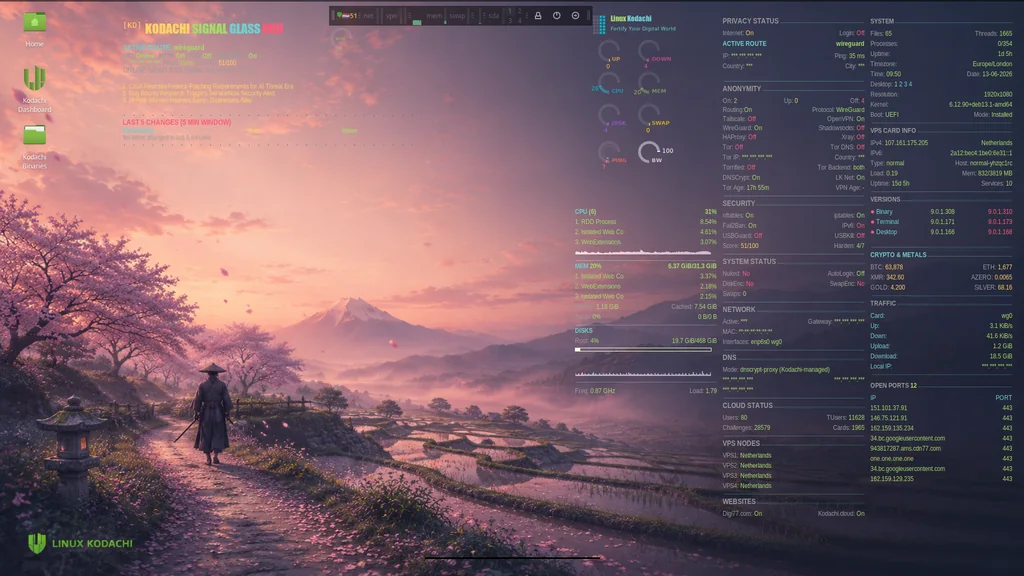Image resolution: width=1024 pixels, height=576 pixels.
Task: Click the 'RDD Process' CPU row
Action: coord(645,221)
